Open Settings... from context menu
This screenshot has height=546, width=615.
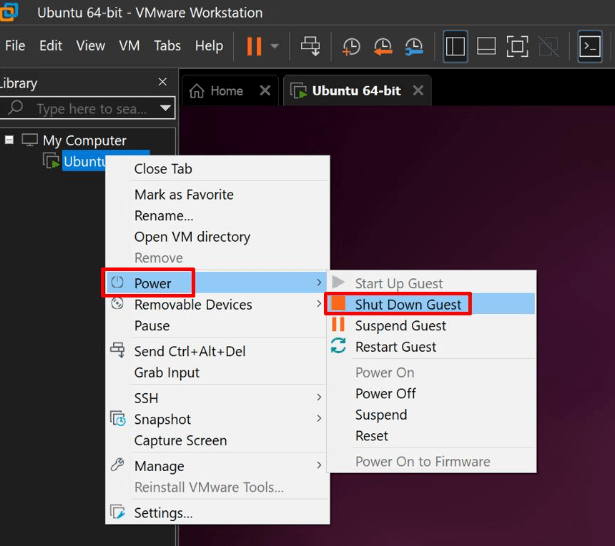217,513
